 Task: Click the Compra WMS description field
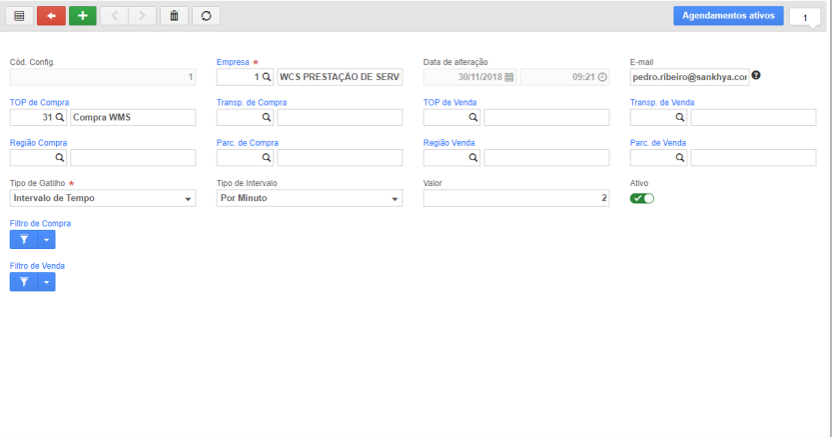click(x=133, y=117)
